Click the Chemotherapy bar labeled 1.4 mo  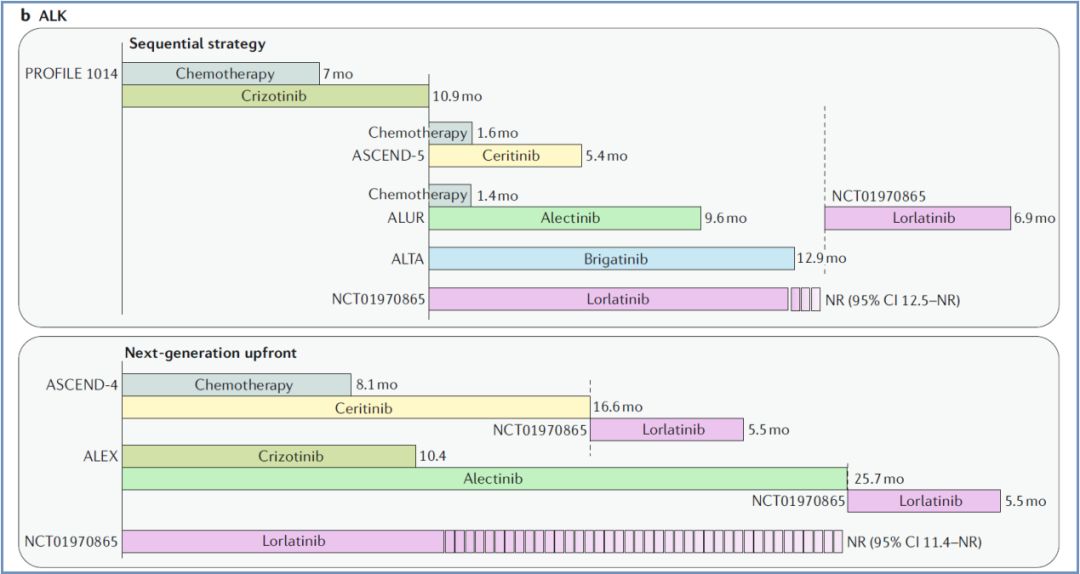coord(450,195)
